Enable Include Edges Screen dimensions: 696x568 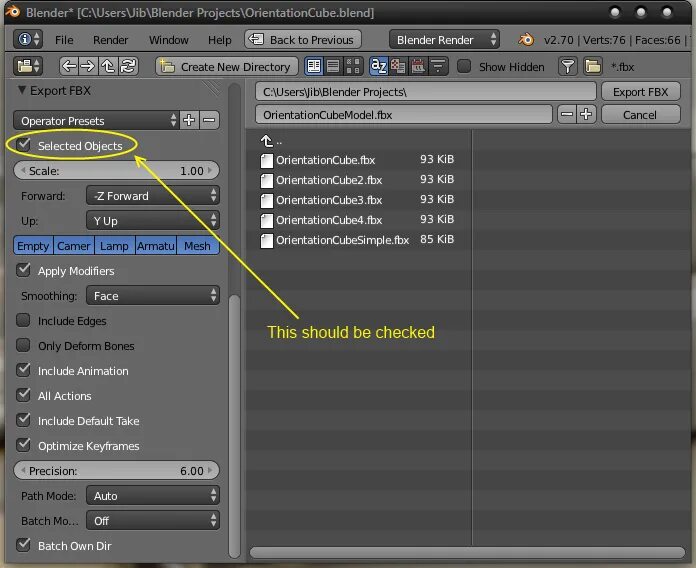click(23, 320)
